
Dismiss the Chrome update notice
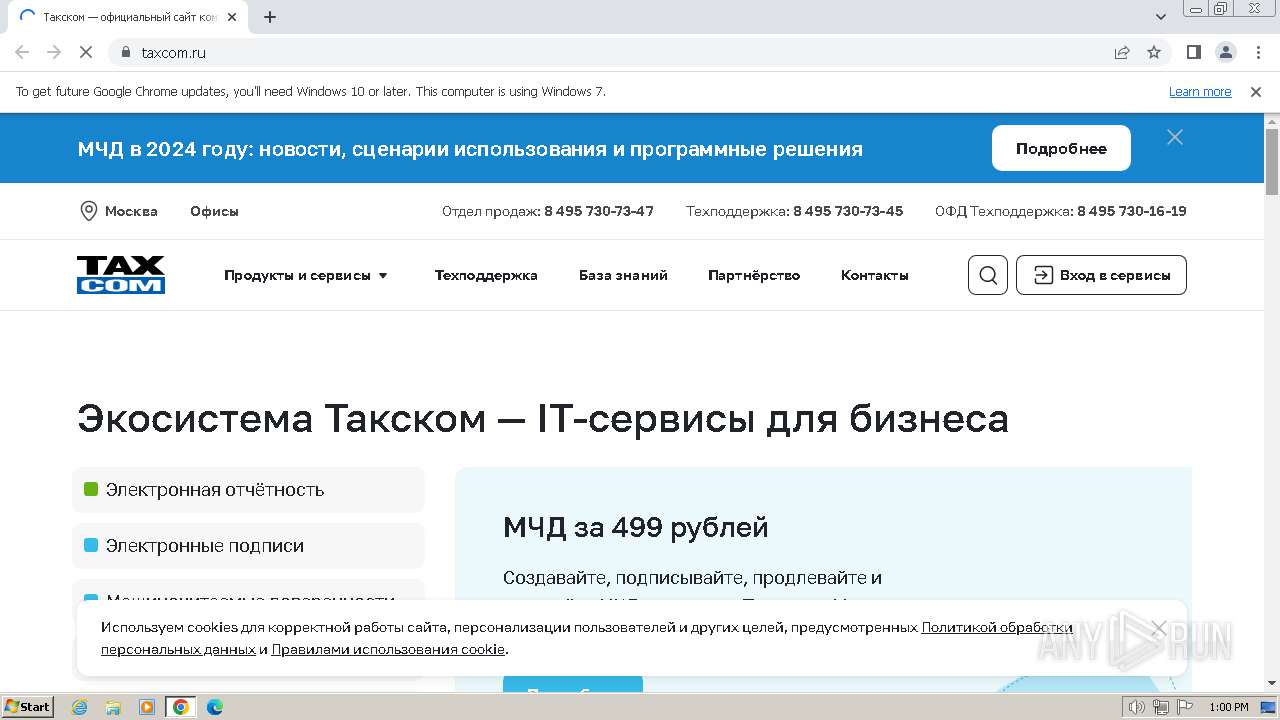[1256, 91]
